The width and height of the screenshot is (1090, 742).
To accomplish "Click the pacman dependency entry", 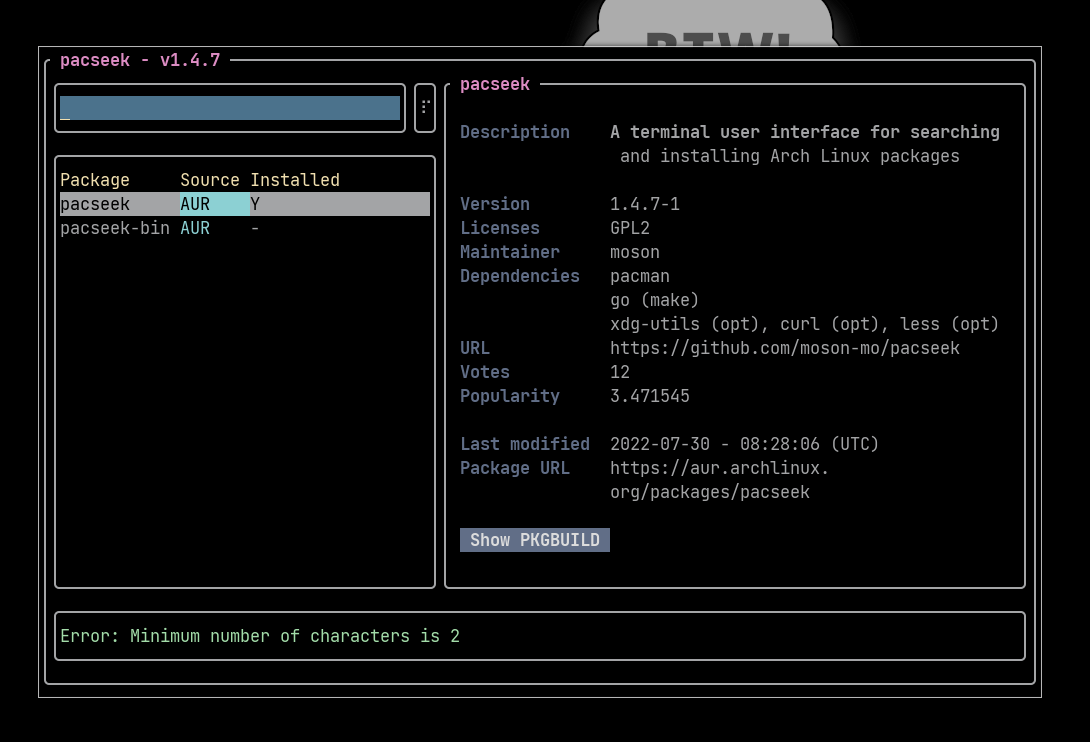I will point(640,276).
